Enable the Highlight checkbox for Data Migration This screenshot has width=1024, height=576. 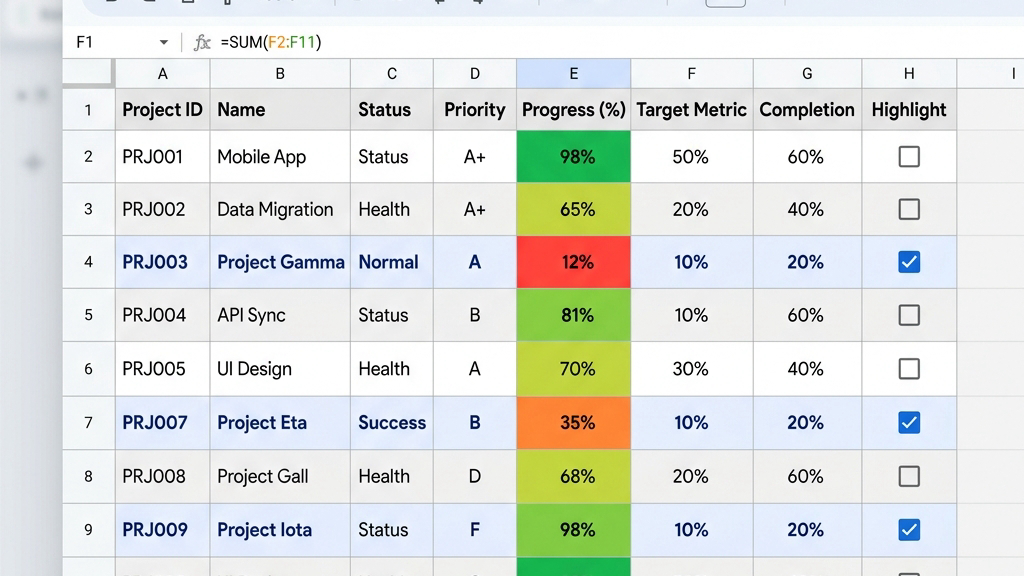[909, 210]
